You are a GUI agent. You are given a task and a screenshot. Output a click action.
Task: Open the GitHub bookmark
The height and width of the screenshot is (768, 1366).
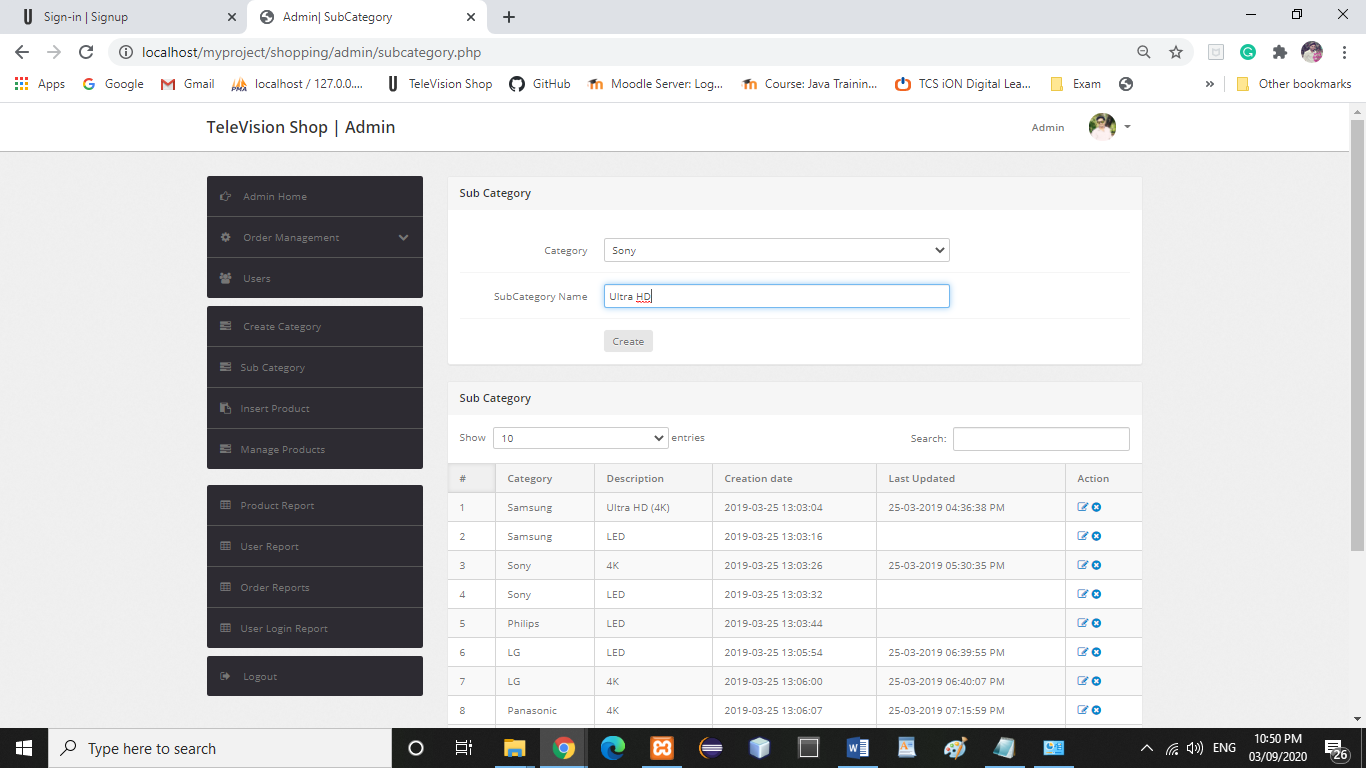[540, 84]
